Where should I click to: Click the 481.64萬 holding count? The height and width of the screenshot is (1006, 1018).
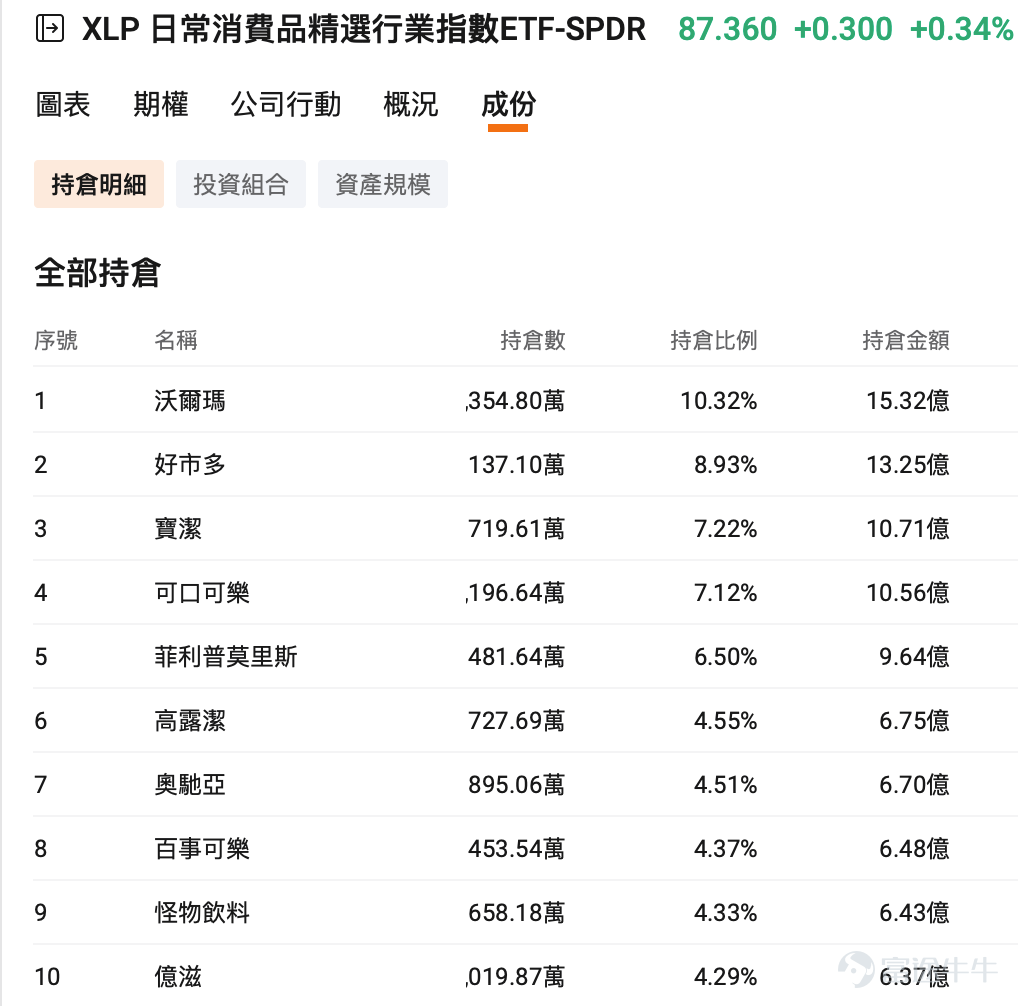pyautogui.click(x=517, y=657)
